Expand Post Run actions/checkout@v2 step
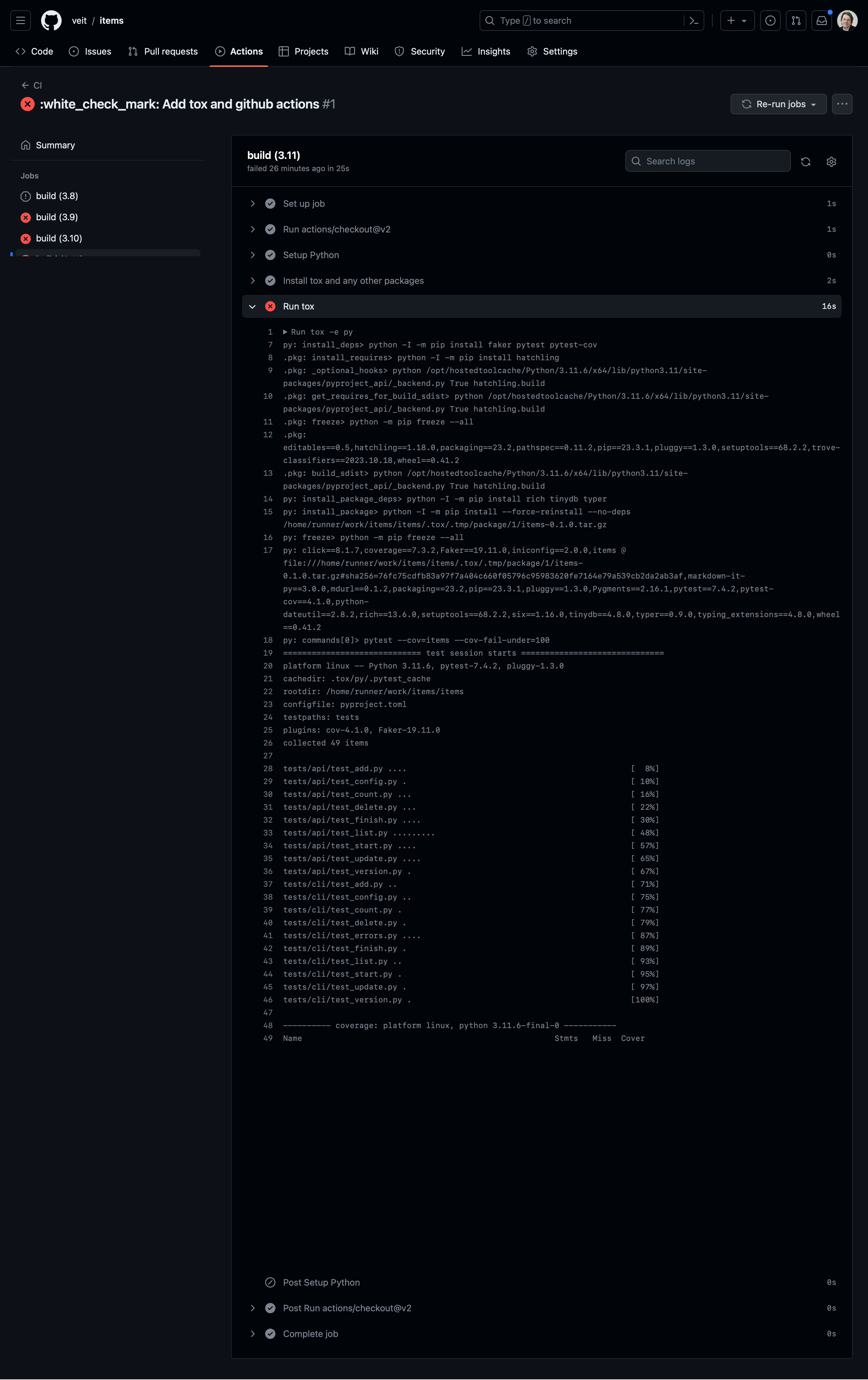The image size is (868, 1380). (542, 1308)
